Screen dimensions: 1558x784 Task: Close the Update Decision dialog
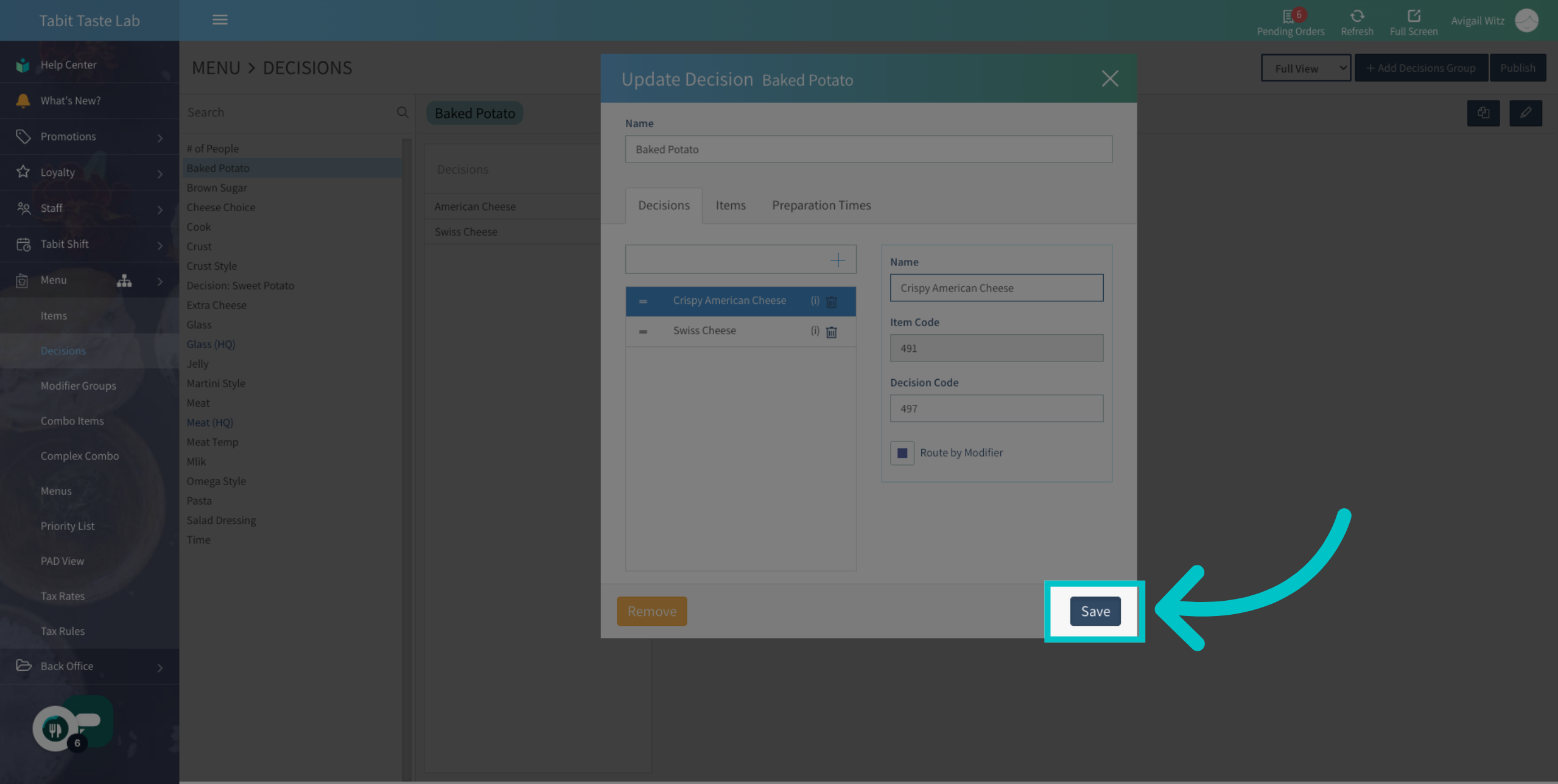1109,79
